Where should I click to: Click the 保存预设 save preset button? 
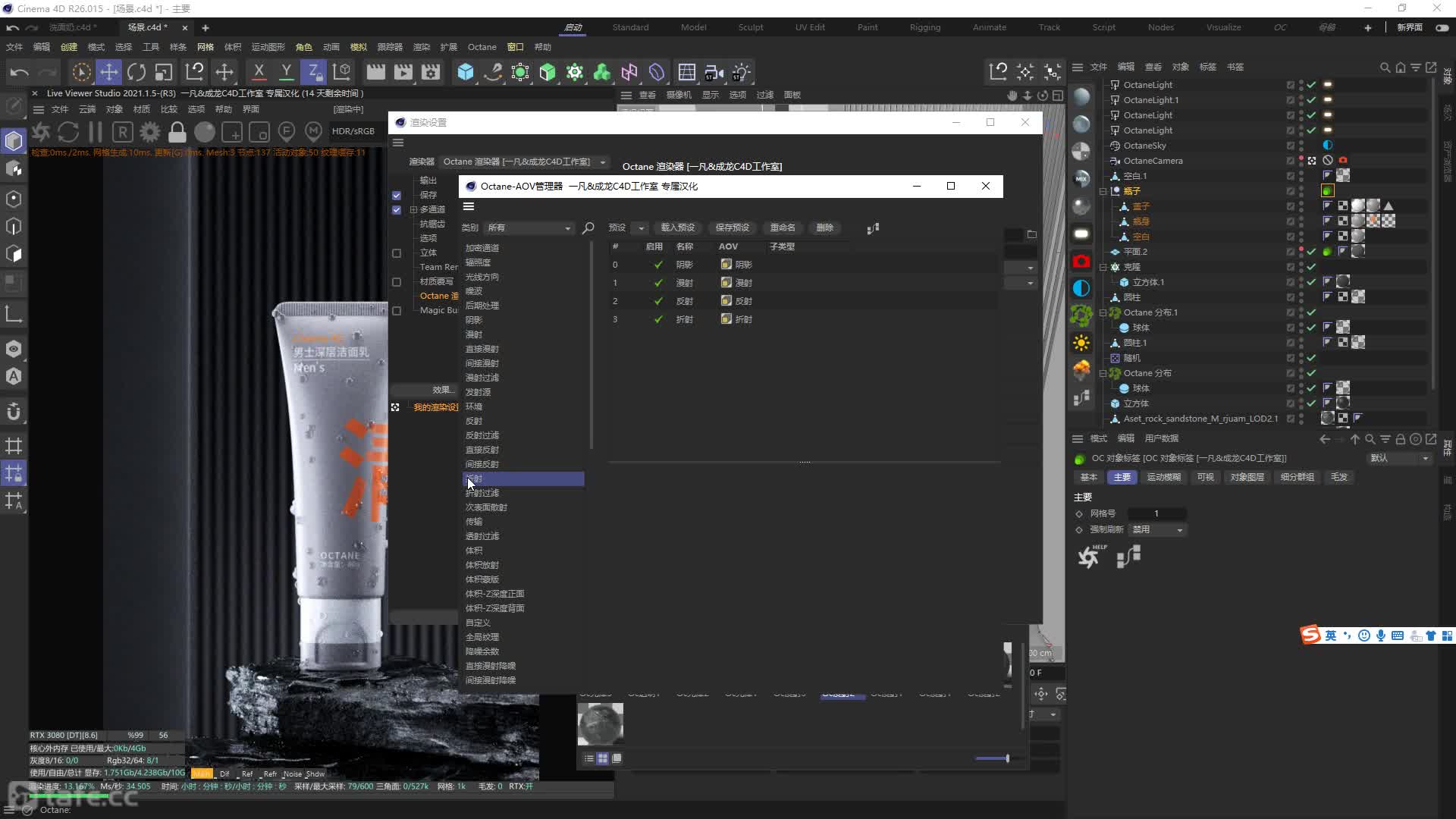point(732,227)
